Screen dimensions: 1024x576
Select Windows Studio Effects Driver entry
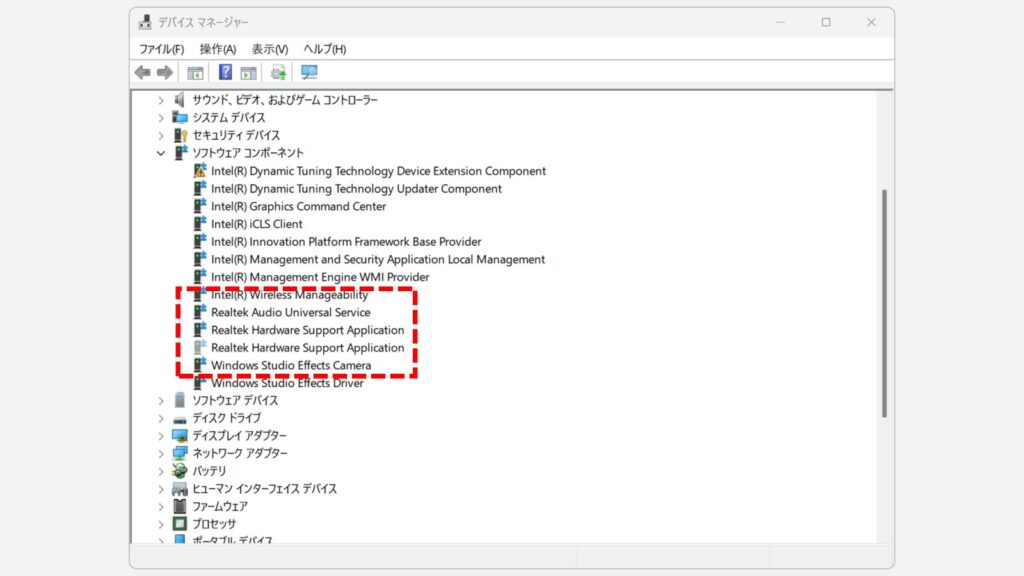[287, 383]
